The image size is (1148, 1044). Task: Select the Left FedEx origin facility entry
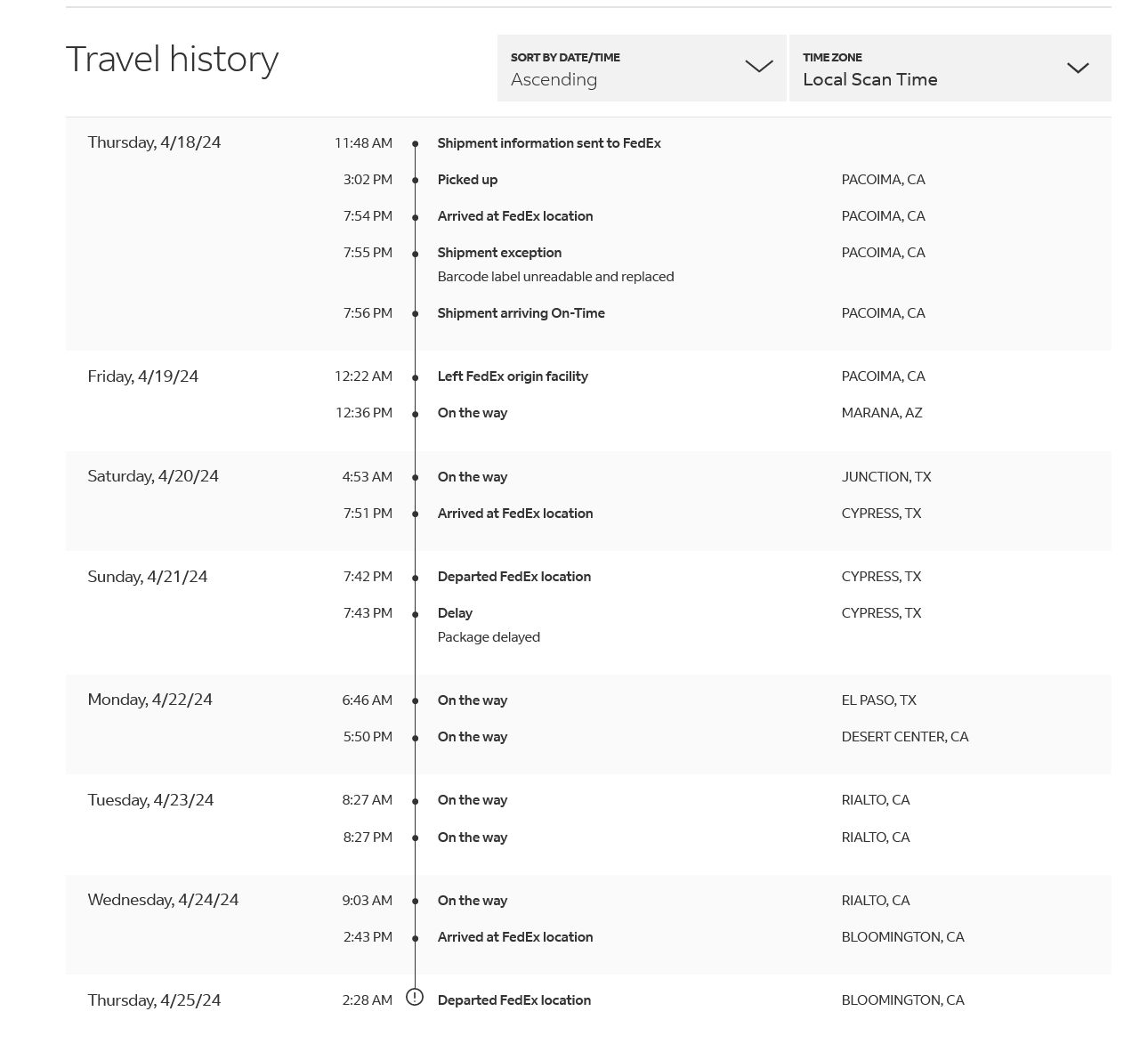tap(513, 376)
